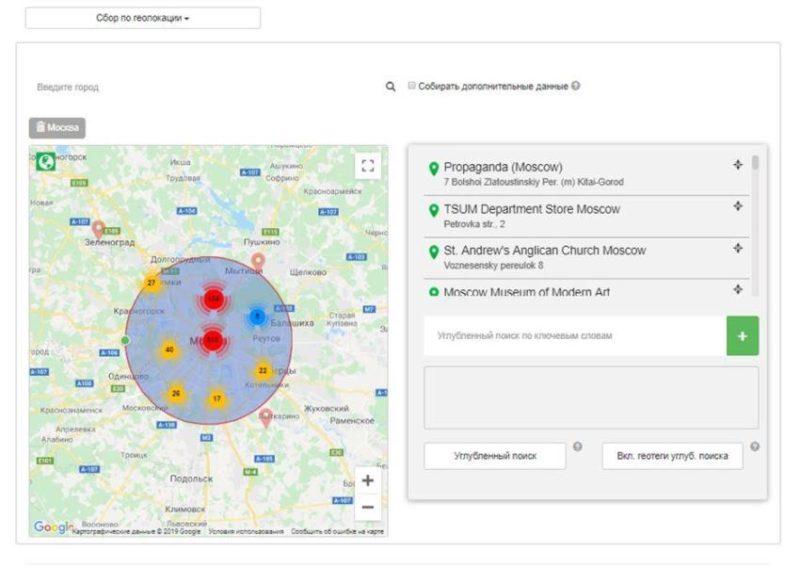Click the blue cluster marker on map
800x568 pixels.
pyautogui.click(x=256, y=317)
